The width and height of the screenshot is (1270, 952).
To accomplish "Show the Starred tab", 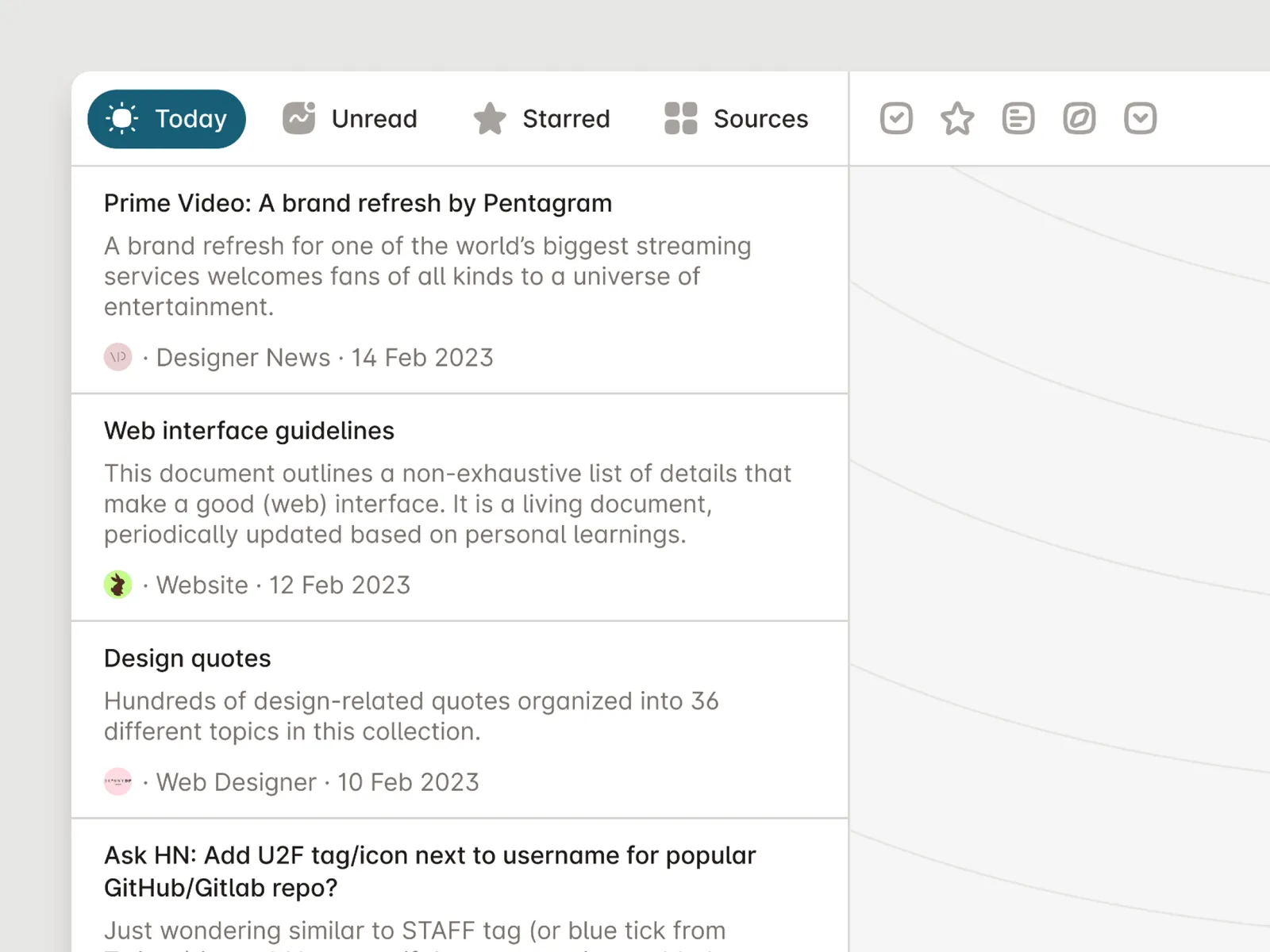I will pos(542,119).
